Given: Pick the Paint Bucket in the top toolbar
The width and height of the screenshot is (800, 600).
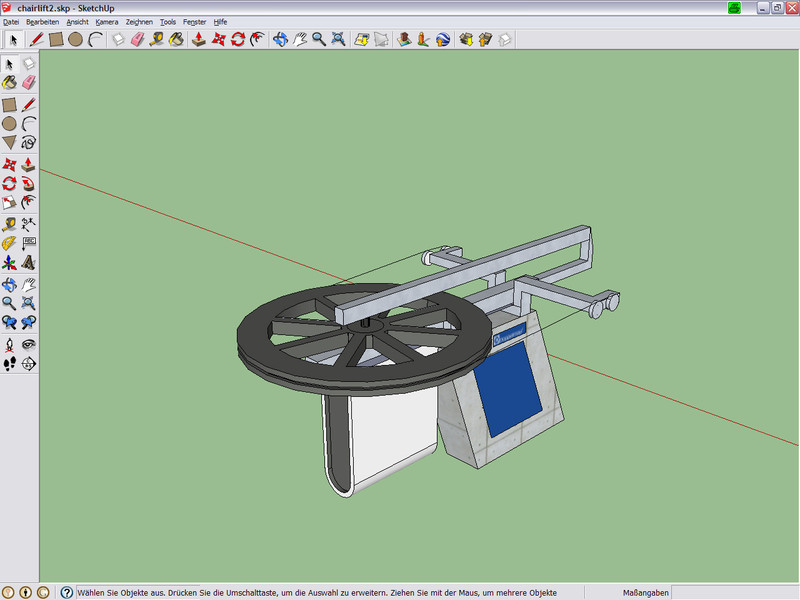Looking at the screenshot, I should 176,39.
